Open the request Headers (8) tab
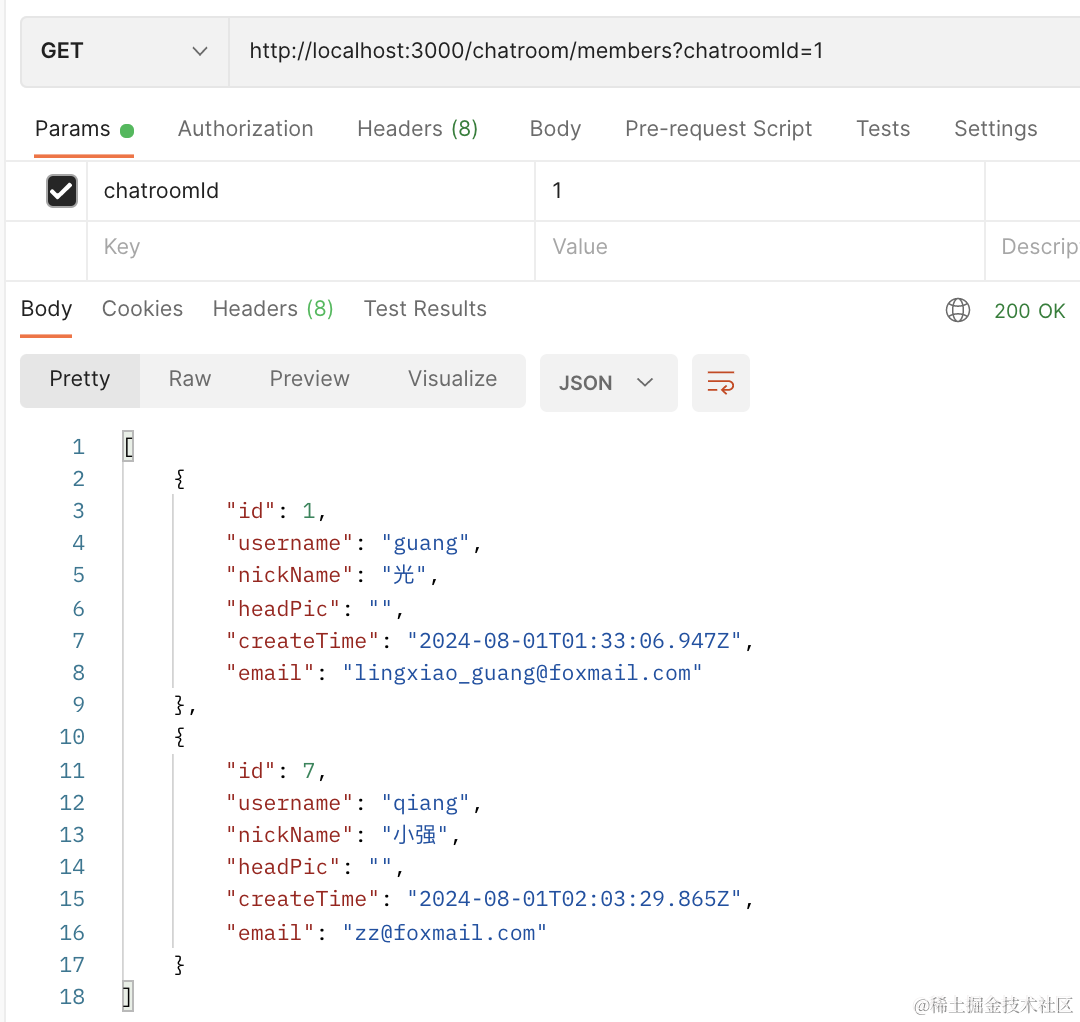 point(417,129)
